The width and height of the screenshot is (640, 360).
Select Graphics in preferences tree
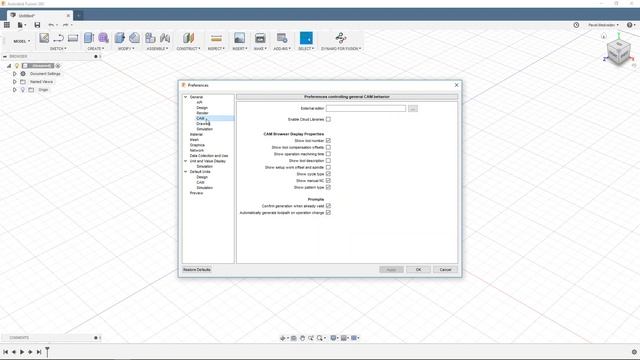[x=197, y=145]
